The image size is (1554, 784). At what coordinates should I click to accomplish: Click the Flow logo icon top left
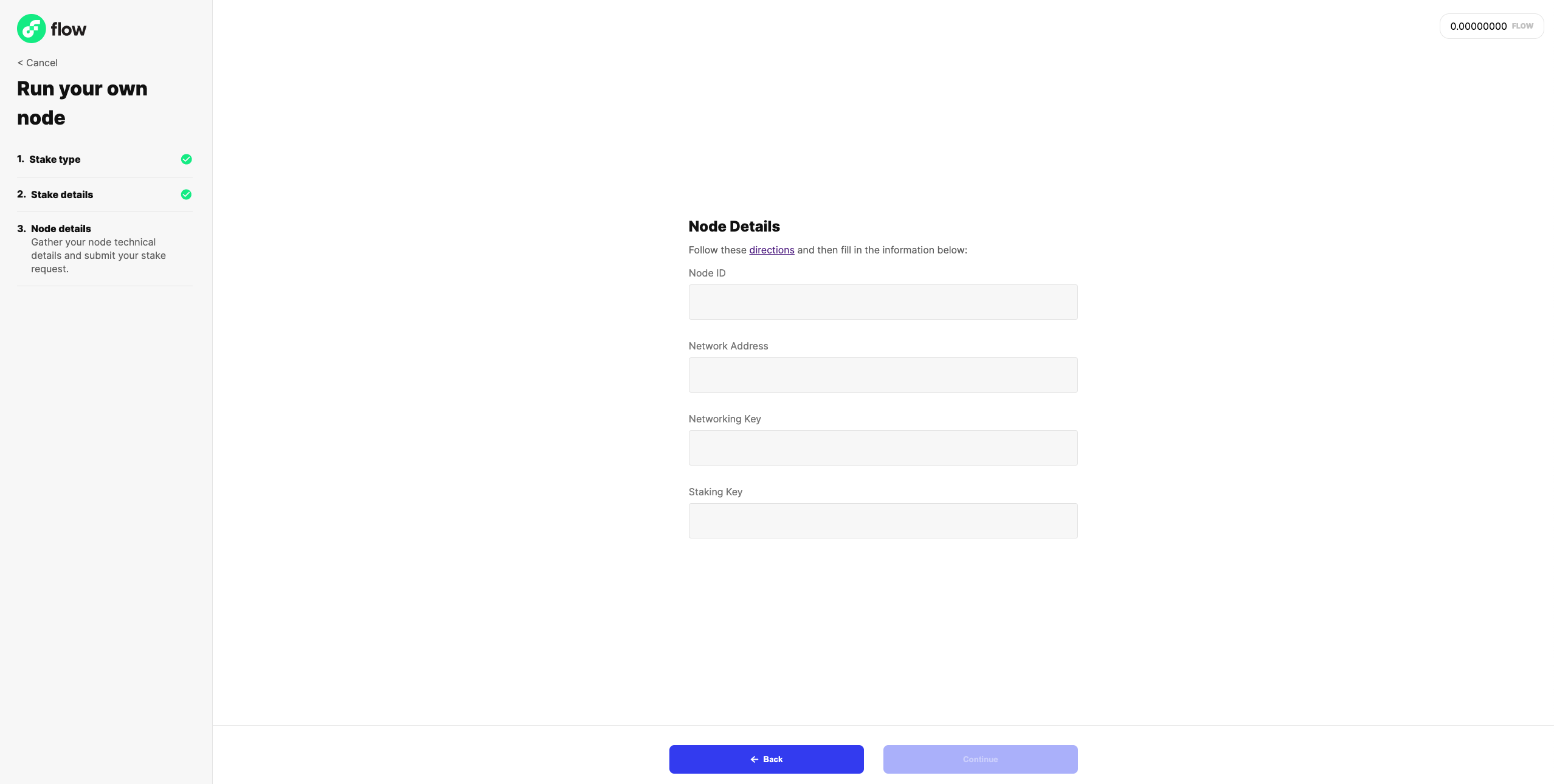coord(31,28)
